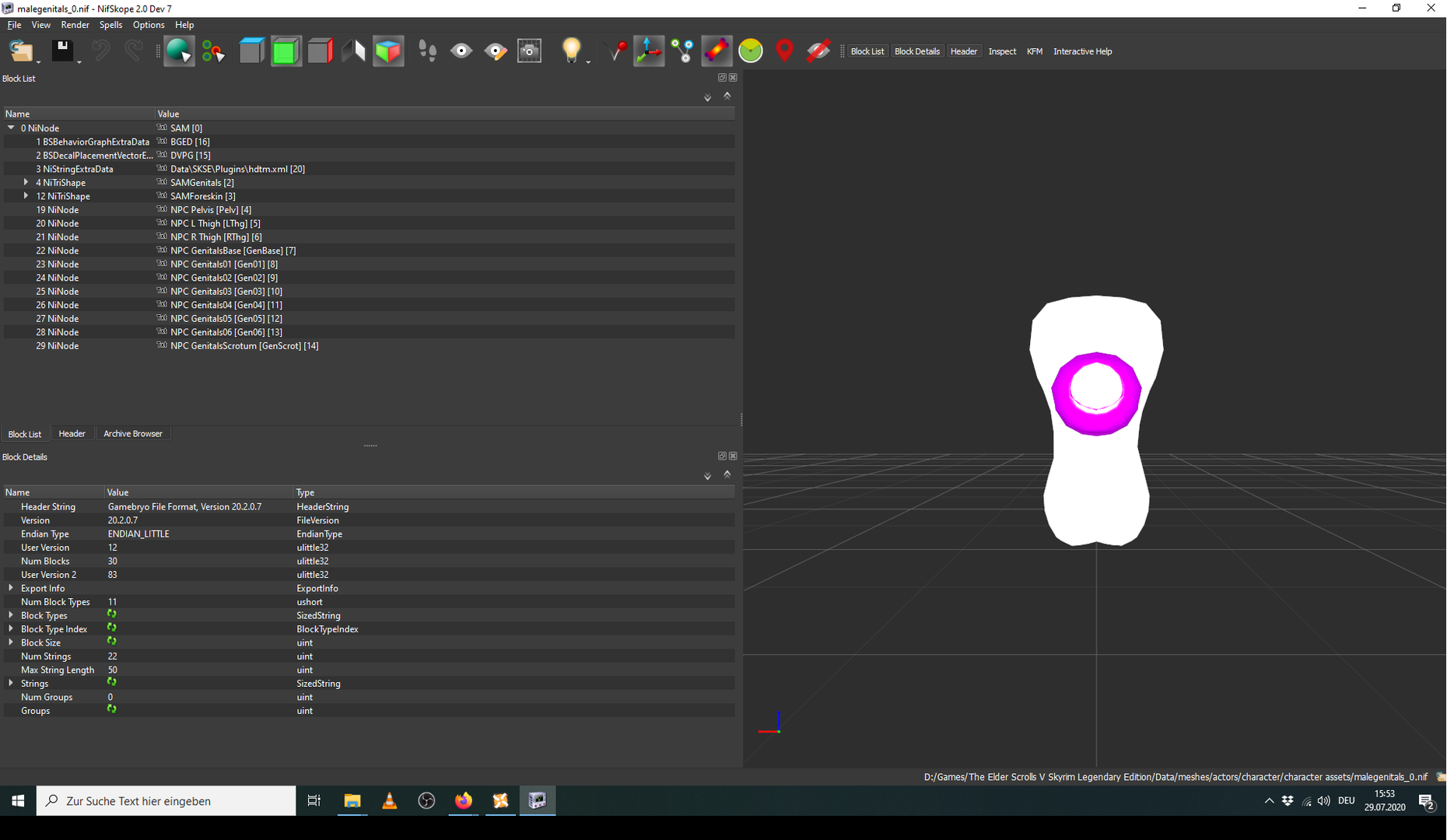Toggle the show axes icon
This screenshot has width=1447, height=840.
coord(649,51)
